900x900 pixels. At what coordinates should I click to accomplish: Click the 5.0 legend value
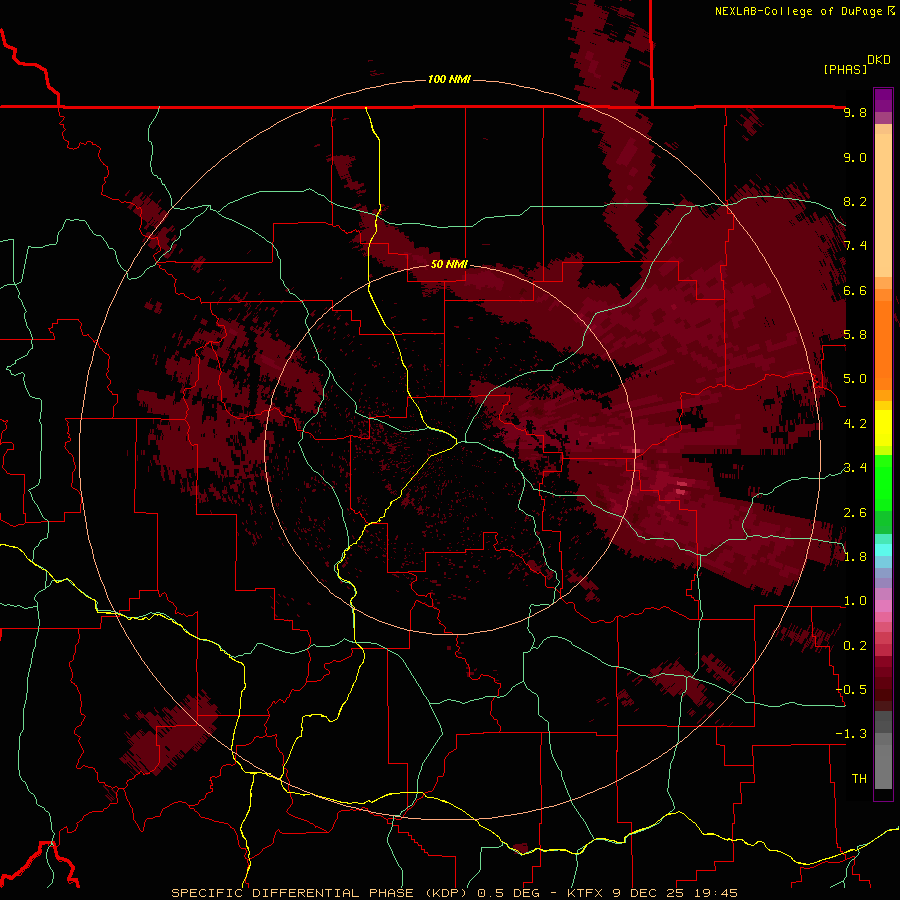pyautogui.click(x=855, y=379)
